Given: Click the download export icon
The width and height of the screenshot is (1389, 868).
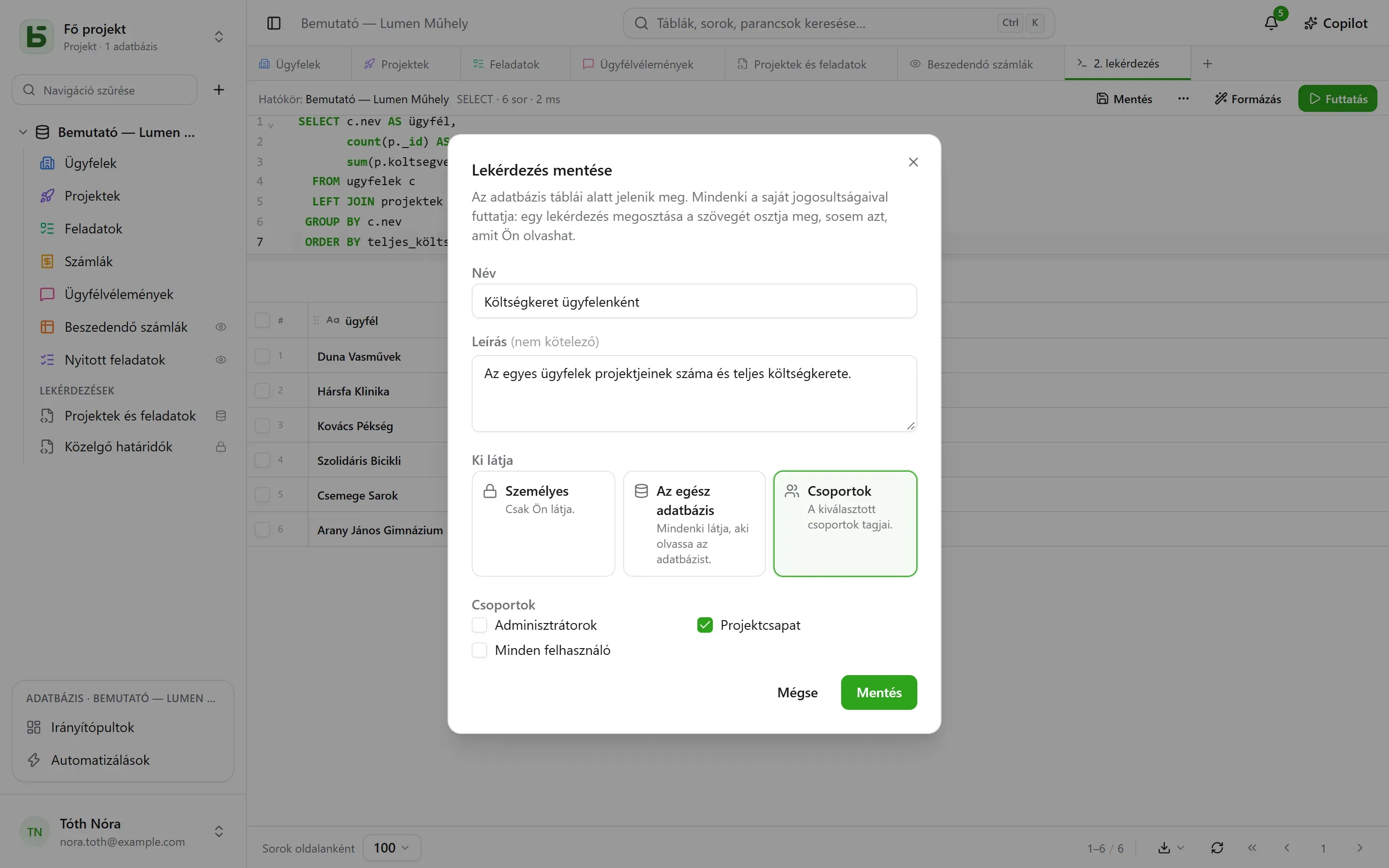Looking at the screenshot, I should 1164,848.
